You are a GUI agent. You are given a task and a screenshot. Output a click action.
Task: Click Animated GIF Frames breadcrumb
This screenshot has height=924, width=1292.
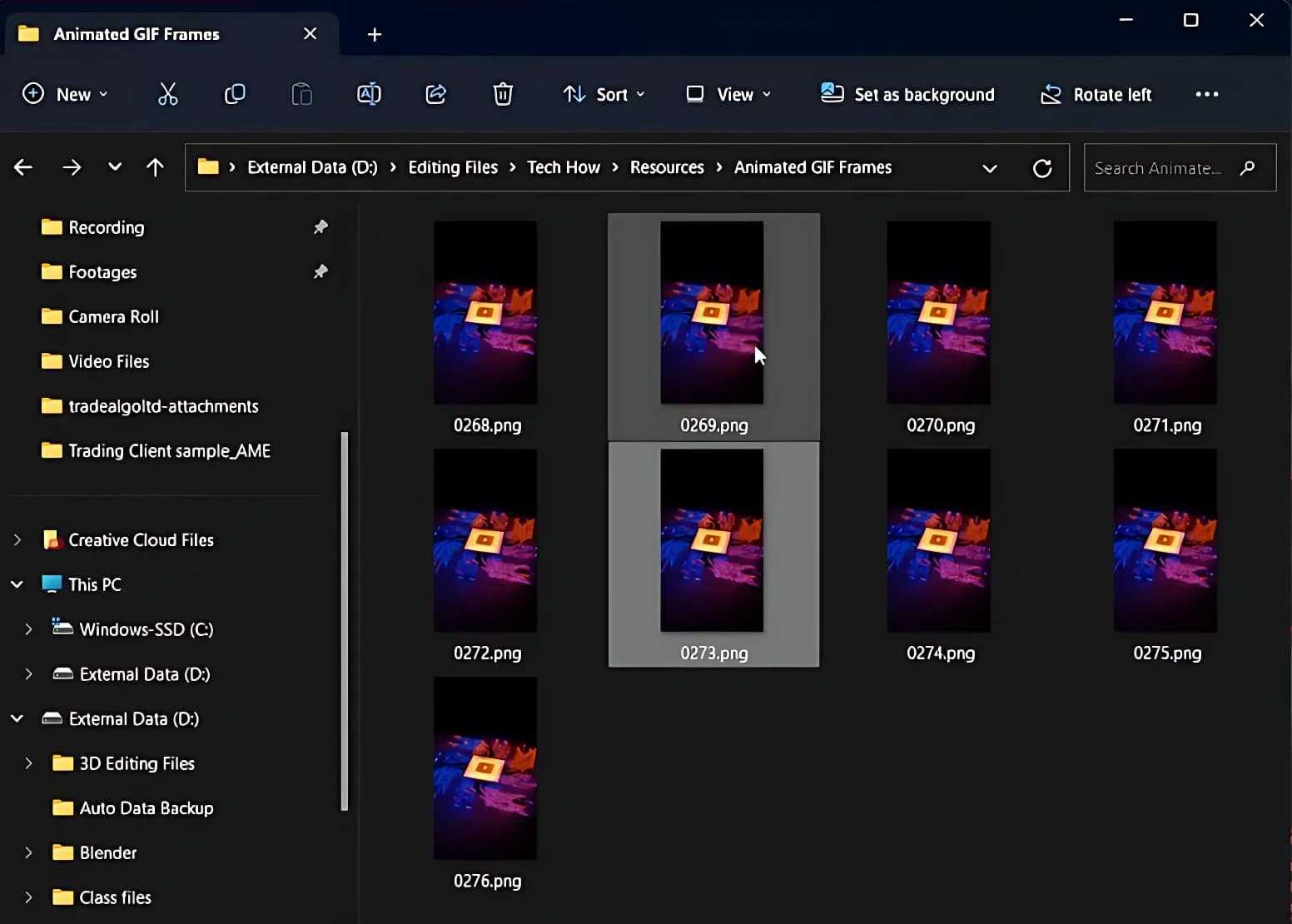tap(812, 167)
